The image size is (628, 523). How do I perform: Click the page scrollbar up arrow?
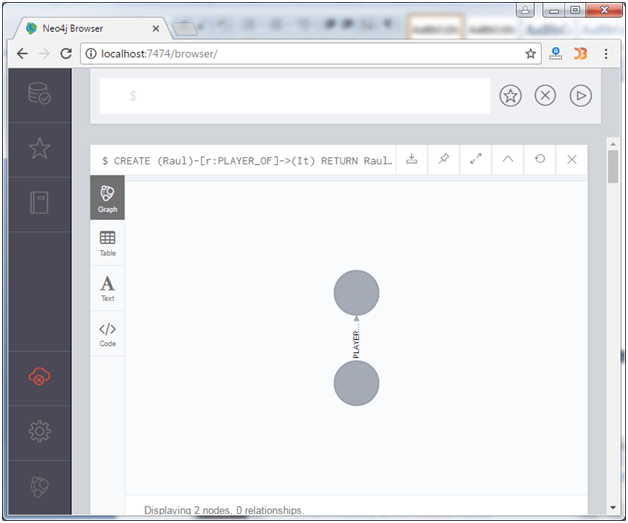613,144
